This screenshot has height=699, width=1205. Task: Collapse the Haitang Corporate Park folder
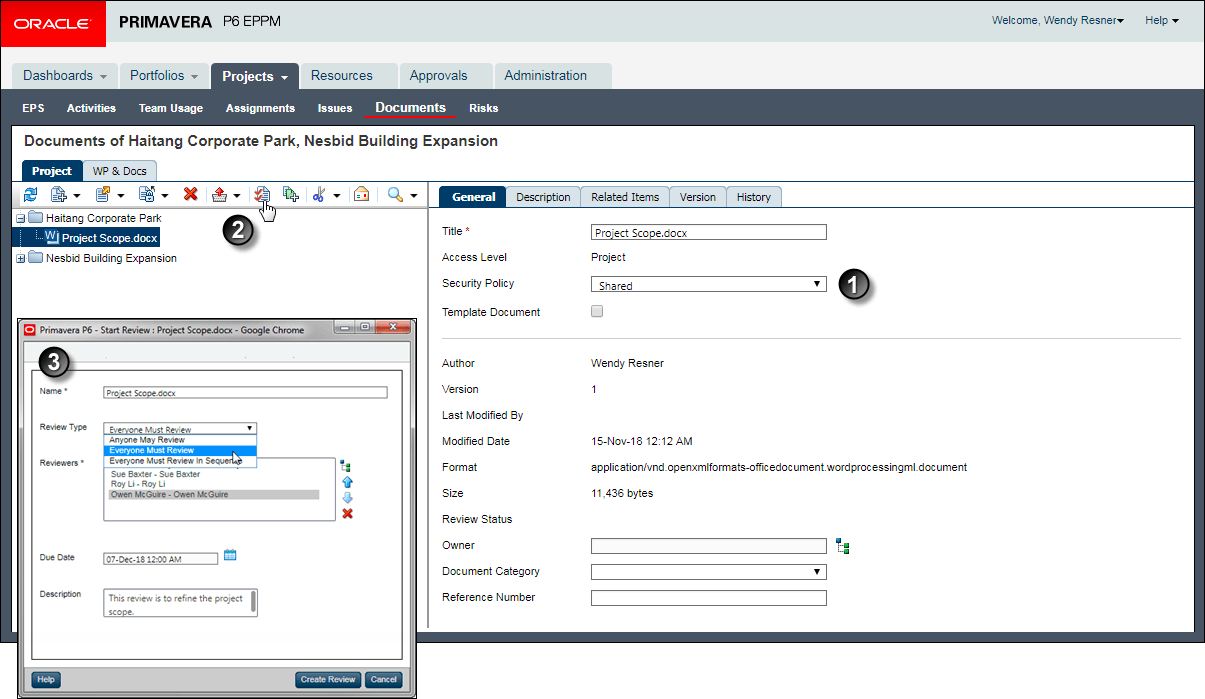21,218
